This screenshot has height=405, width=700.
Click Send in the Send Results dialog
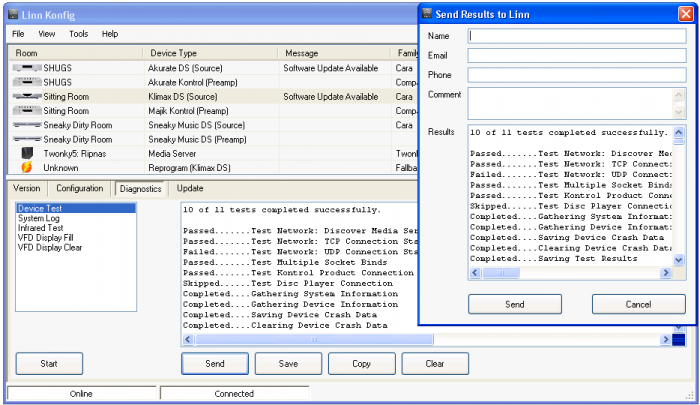click(515, 304)
